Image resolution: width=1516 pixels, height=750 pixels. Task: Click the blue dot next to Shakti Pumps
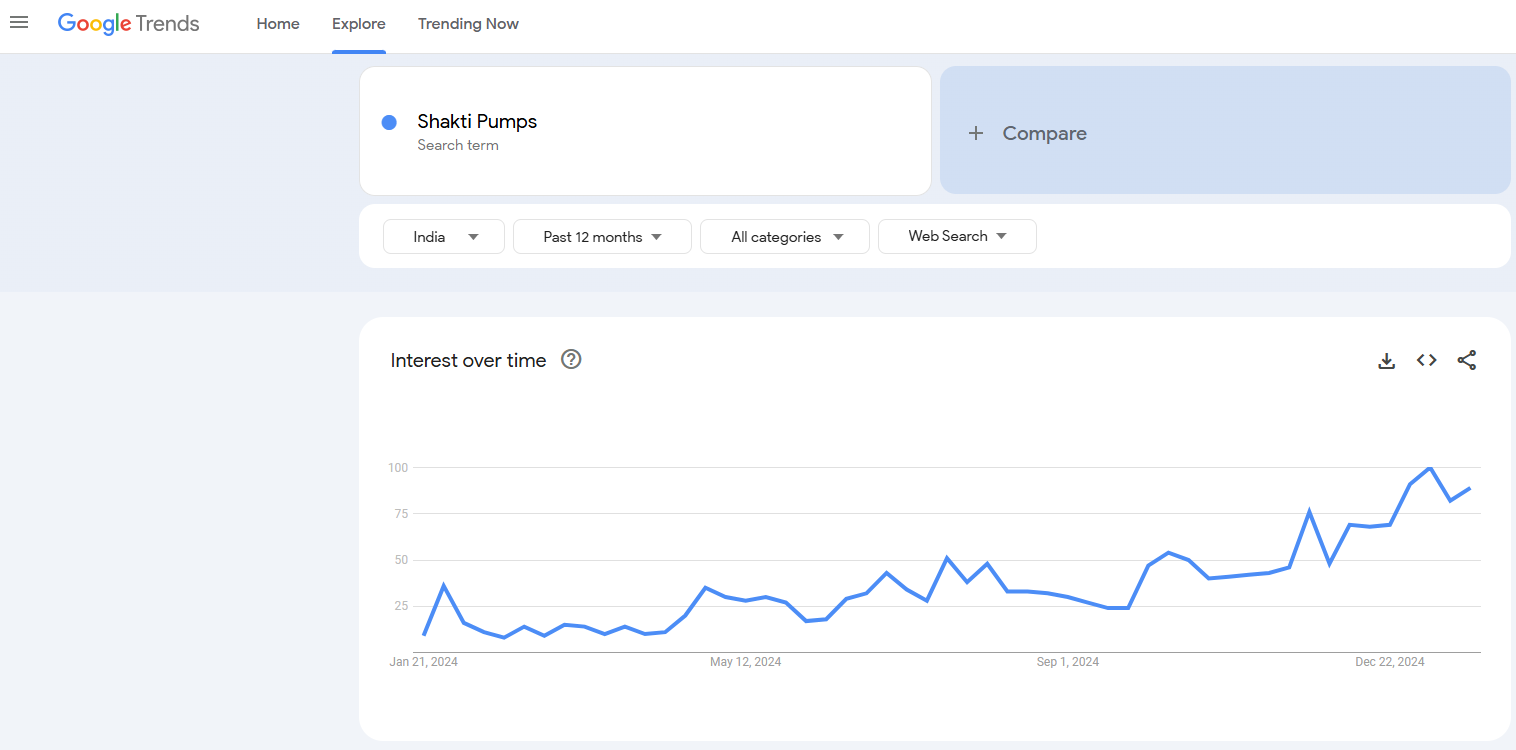[389, 122]
